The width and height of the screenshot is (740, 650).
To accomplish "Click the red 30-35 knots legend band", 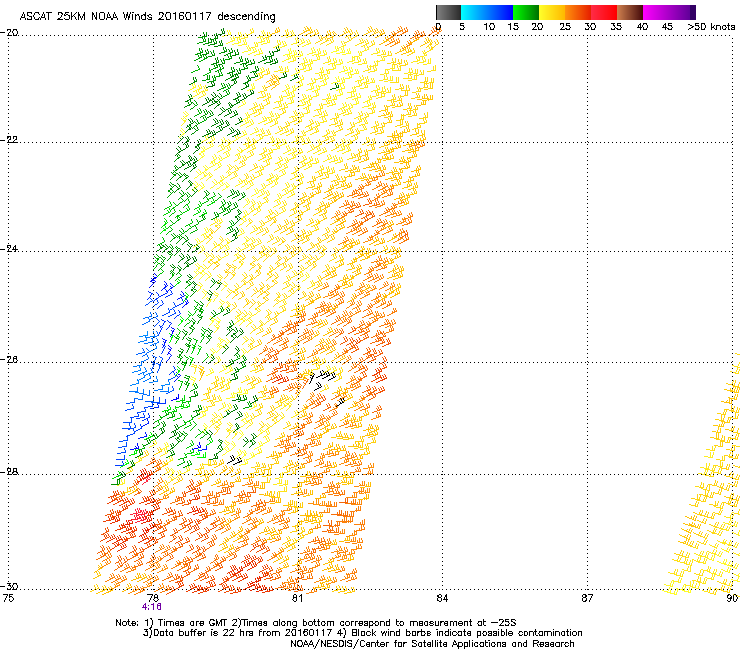I will (604, 12).
